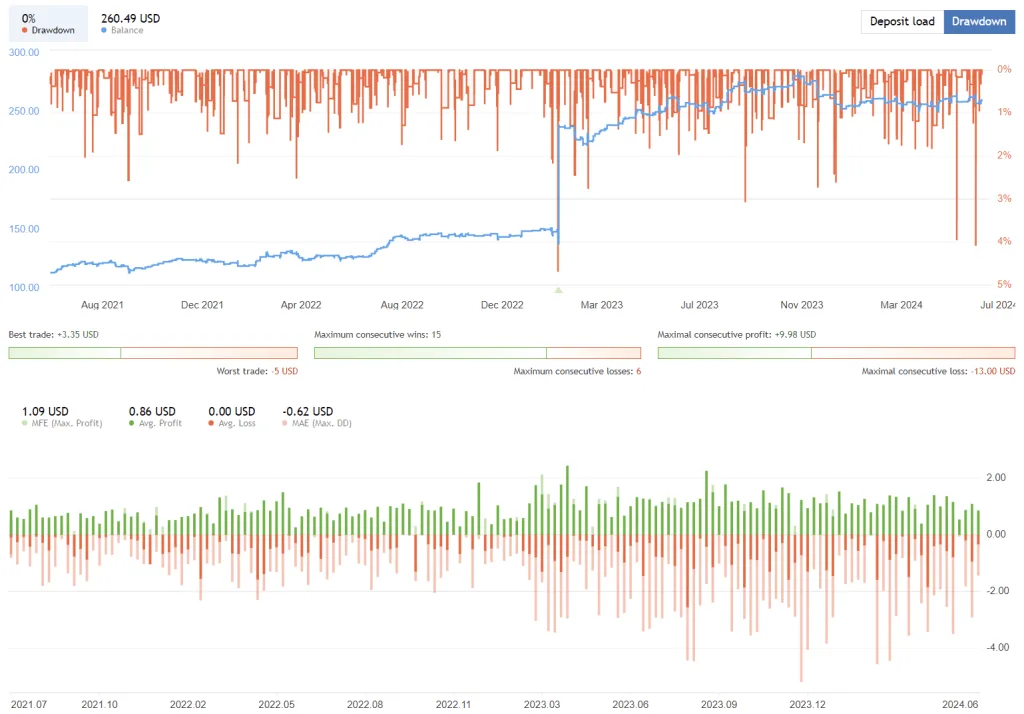The height and width of the screenshot is (714, 1024).
Task: Click the 260.49 USD balance value
Action: 128,17
